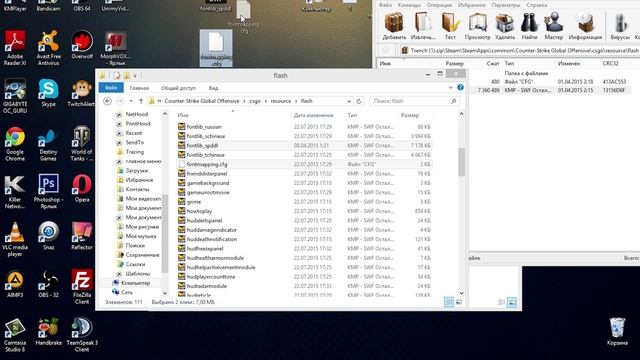Sort WinRAR list by CRC32 column
Screen dimensions: 640x360
611,64
